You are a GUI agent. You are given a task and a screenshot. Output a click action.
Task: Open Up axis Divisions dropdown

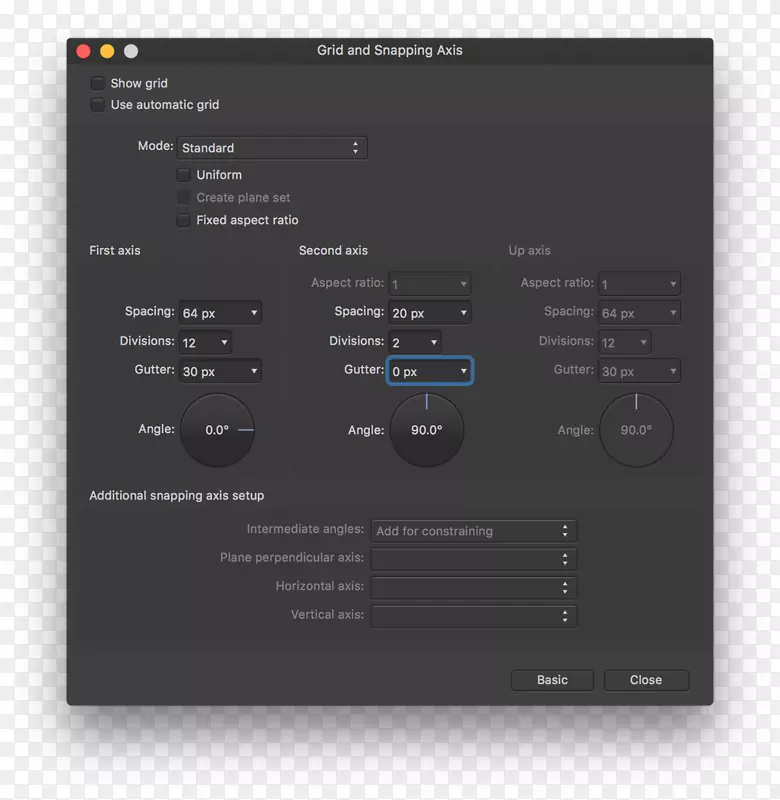[624, 342]
